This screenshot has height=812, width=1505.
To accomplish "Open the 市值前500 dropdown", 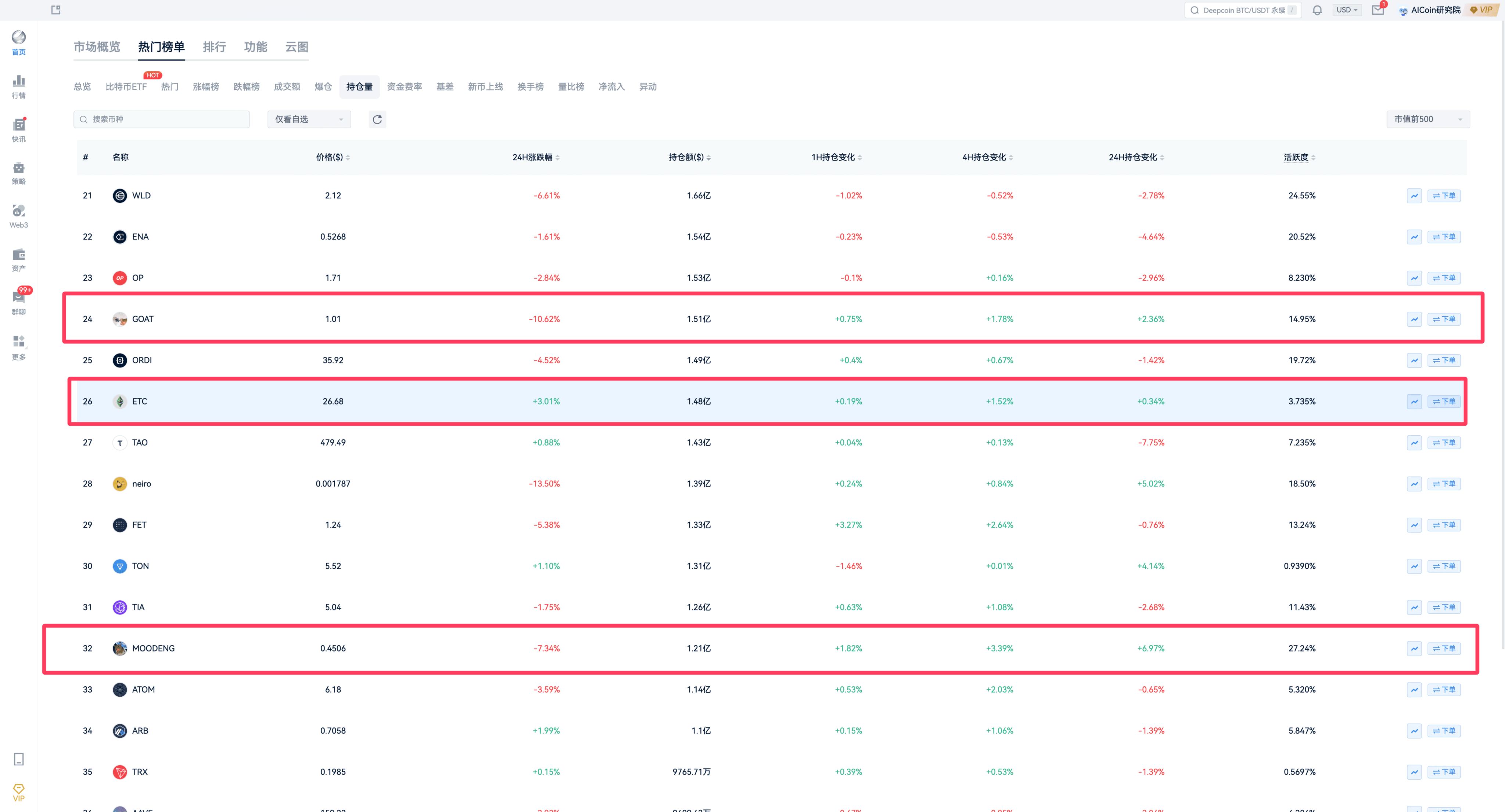I will (x=1428, y=119).
